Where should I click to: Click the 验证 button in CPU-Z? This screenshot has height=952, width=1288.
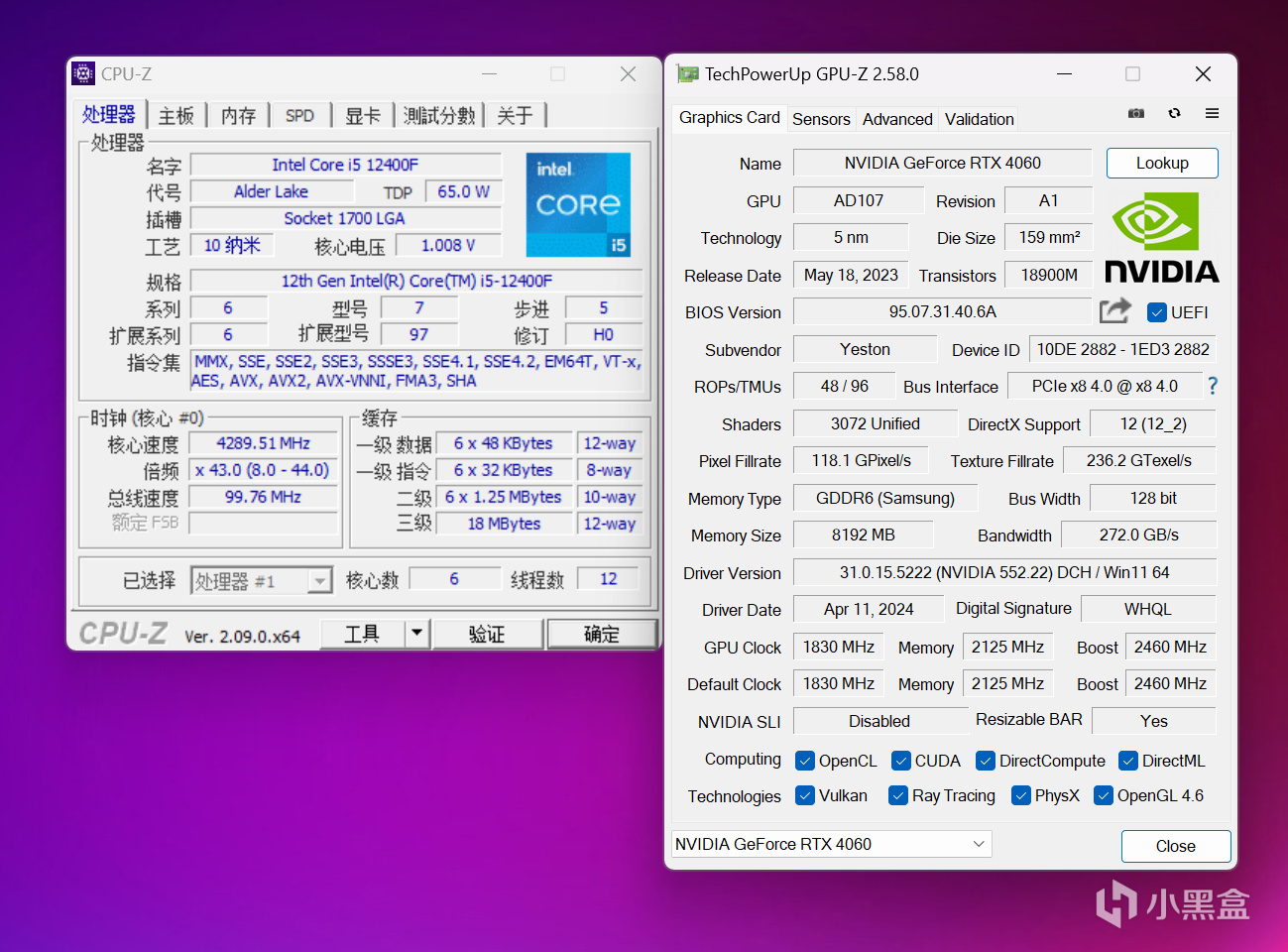point(487,634)
